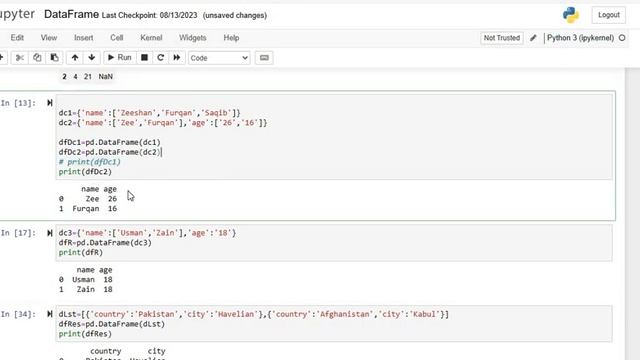
Task: Click output row 'Usman 18'
Action: pyautogui.click(x=85, y=280)
